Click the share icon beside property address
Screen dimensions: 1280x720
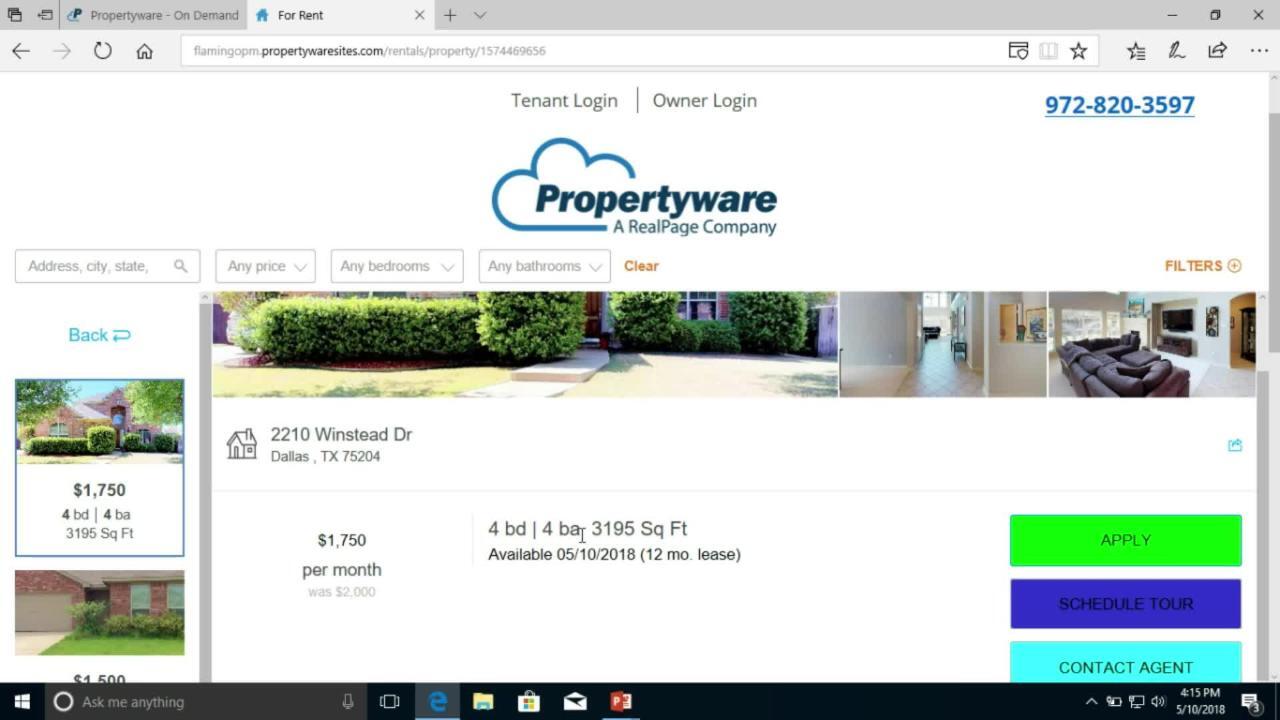(1235, 445)
